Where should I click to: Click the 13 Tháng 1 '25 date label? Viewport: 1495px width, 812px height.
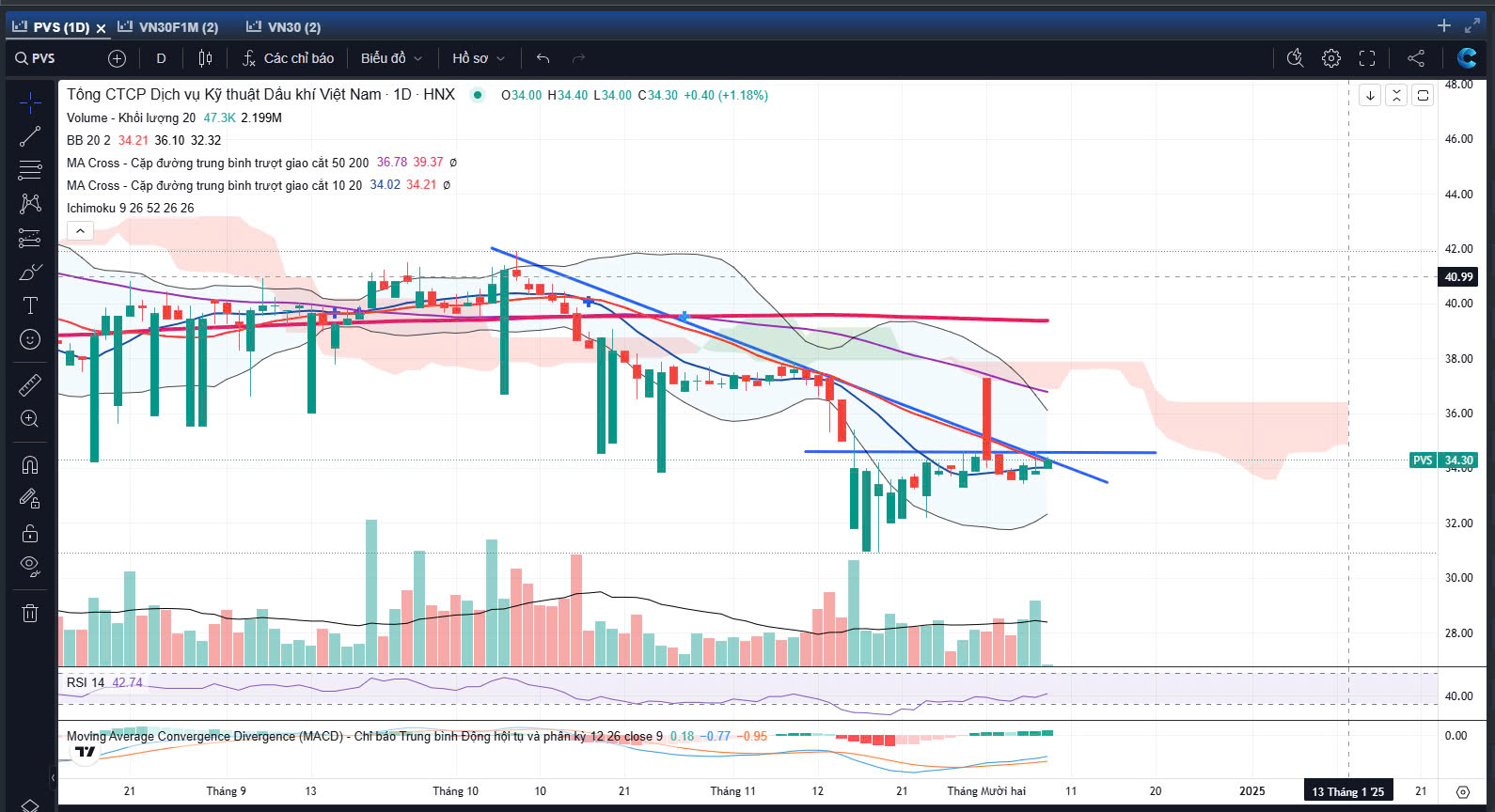tap(1347, 791)
